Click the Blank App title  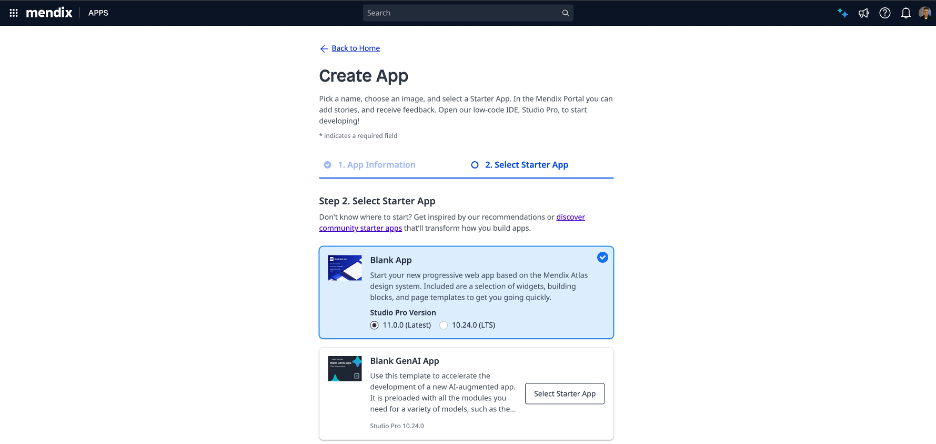[x=391, y=260]
